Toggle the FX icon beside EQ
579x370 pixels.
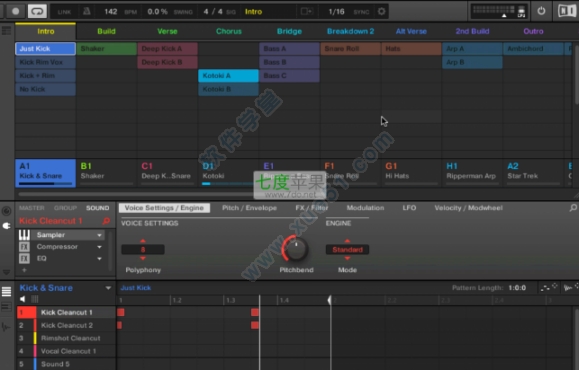[x=24, y=258]
